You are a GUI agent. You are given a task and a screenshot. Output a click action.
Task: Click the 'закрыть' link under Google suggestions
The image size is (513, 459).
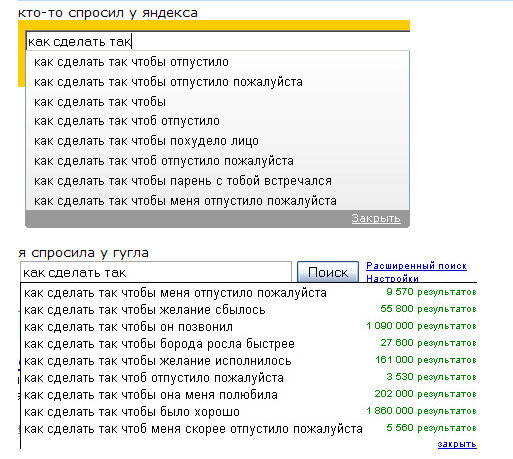pos(457,444)
